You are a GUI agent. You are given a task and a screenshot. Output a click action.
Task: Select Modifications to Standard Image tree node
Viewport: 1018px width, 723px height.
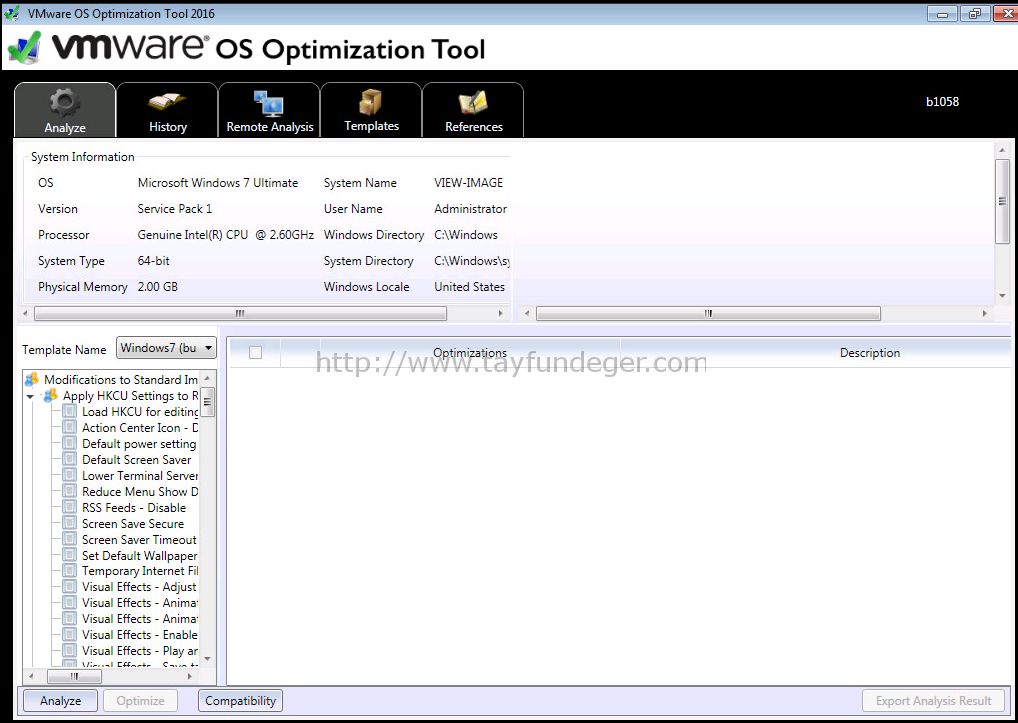pyautogui.click(x=121, y=379)
